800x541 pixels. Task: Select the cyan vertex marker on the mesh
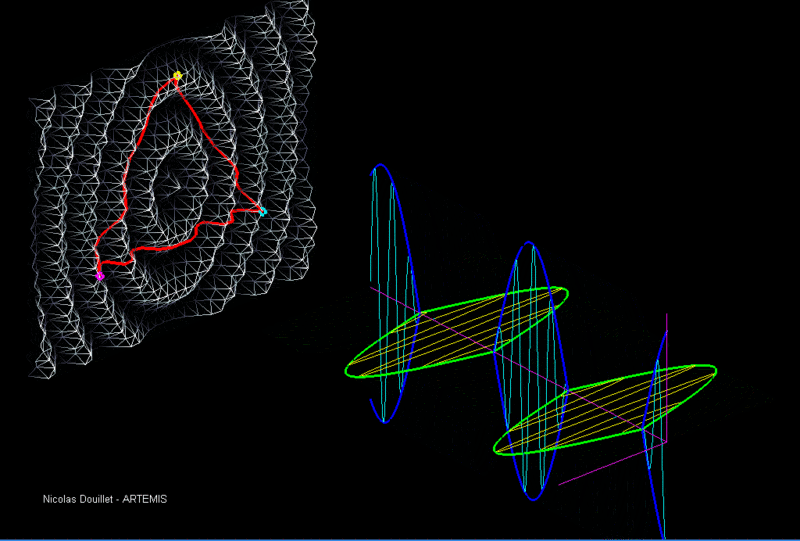click(x=262, y=211)
